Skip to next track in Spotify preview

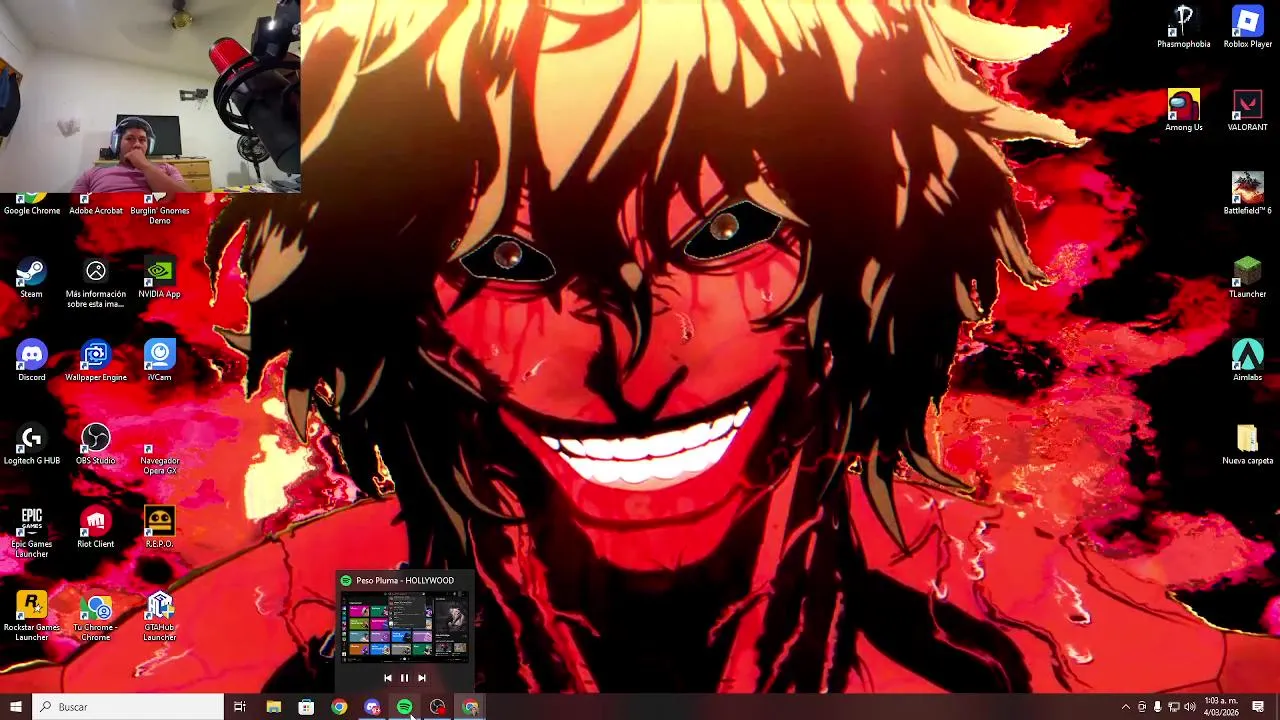pyautogui.click(x=421, y=678)
